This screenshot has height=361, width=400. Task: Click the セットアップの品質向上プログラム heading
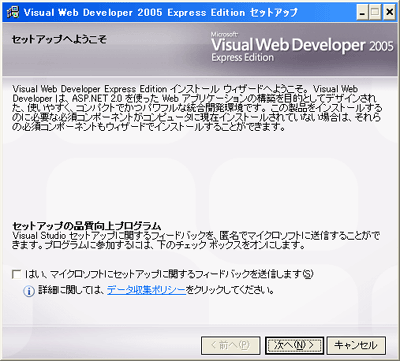coord(87,226)
